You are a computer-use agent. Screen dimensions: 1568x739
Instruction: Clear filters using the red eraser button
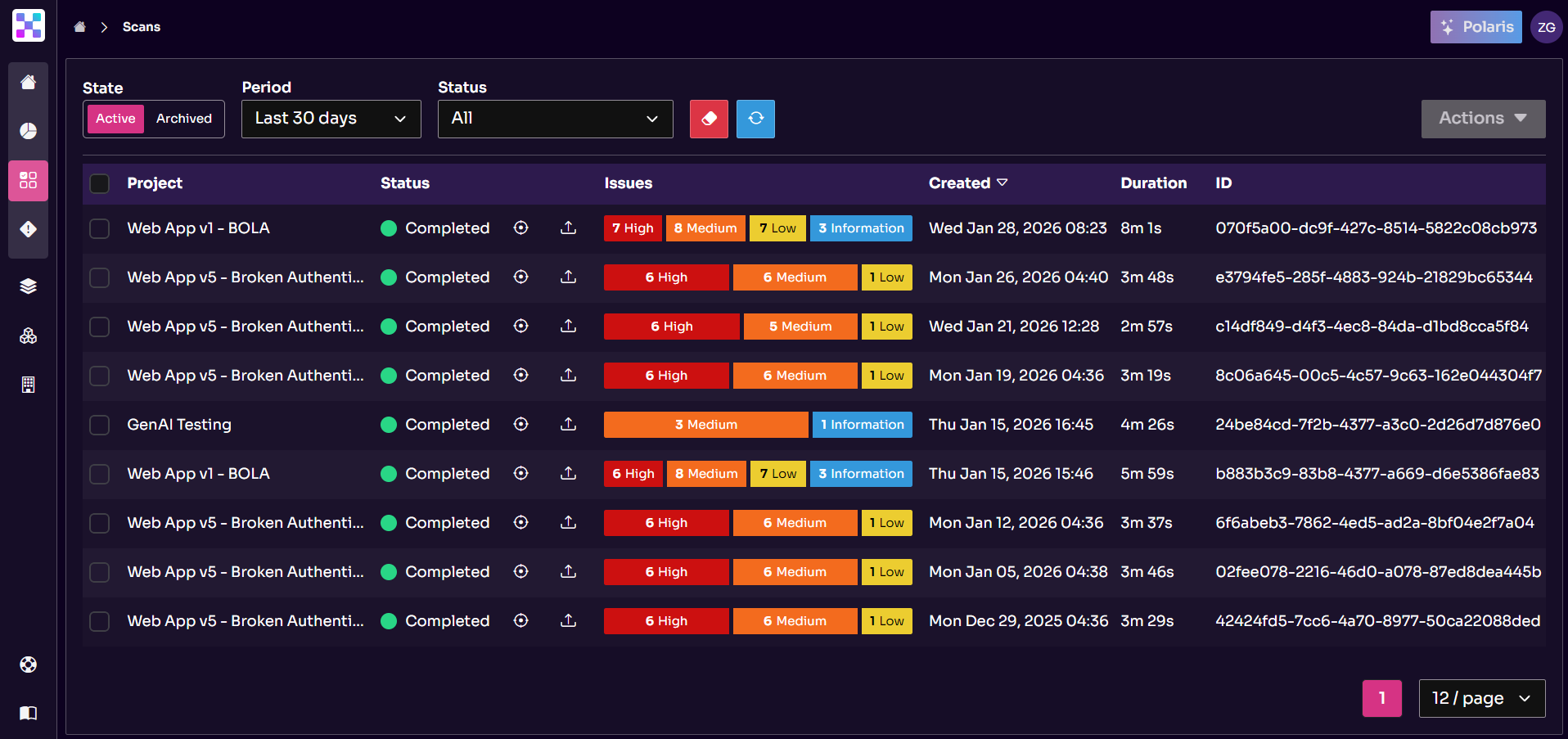tap(709, 119)
